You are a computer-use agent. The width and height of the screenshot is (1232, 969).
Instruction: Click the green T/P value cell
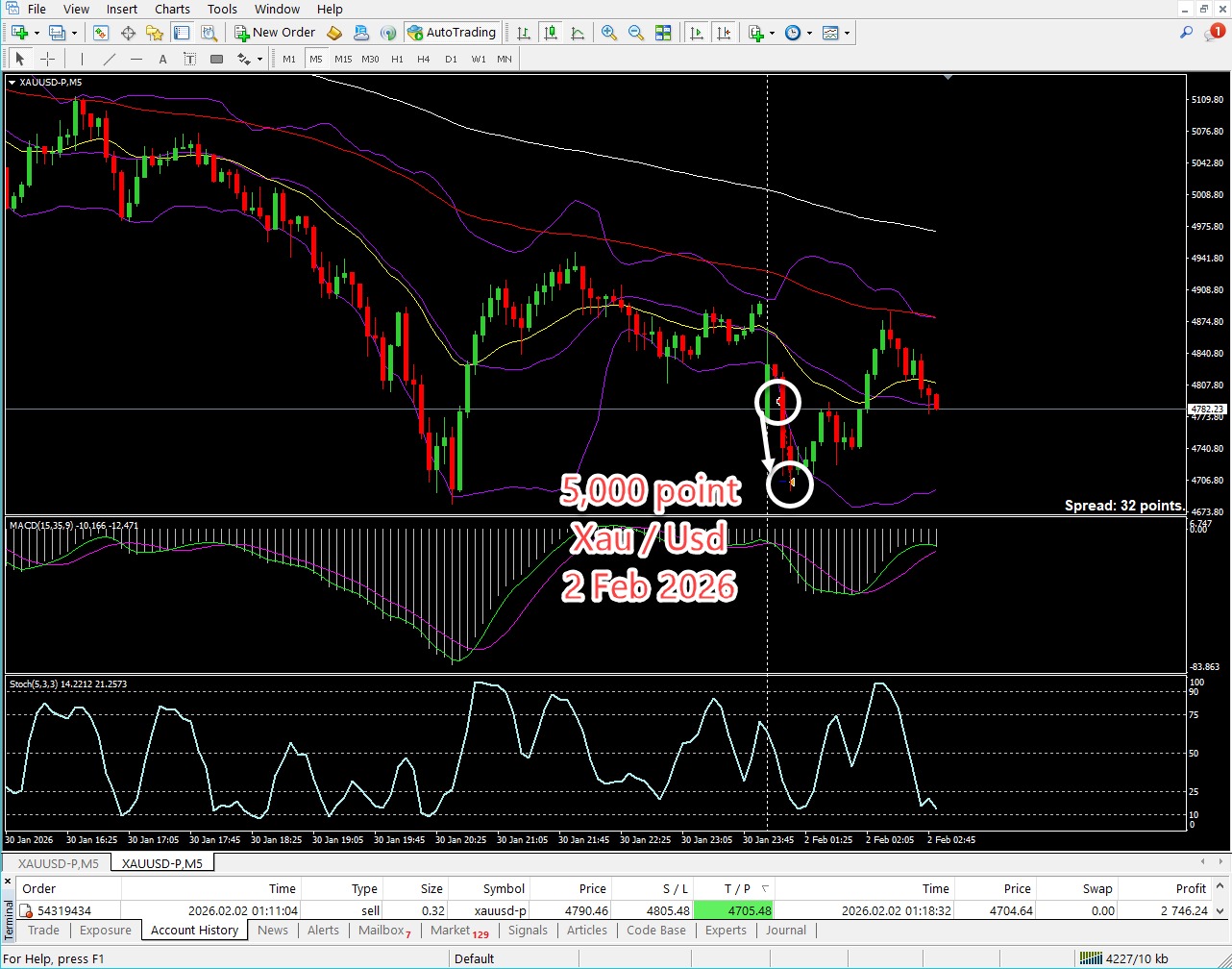pyautogui.click(x=733, y=910)
